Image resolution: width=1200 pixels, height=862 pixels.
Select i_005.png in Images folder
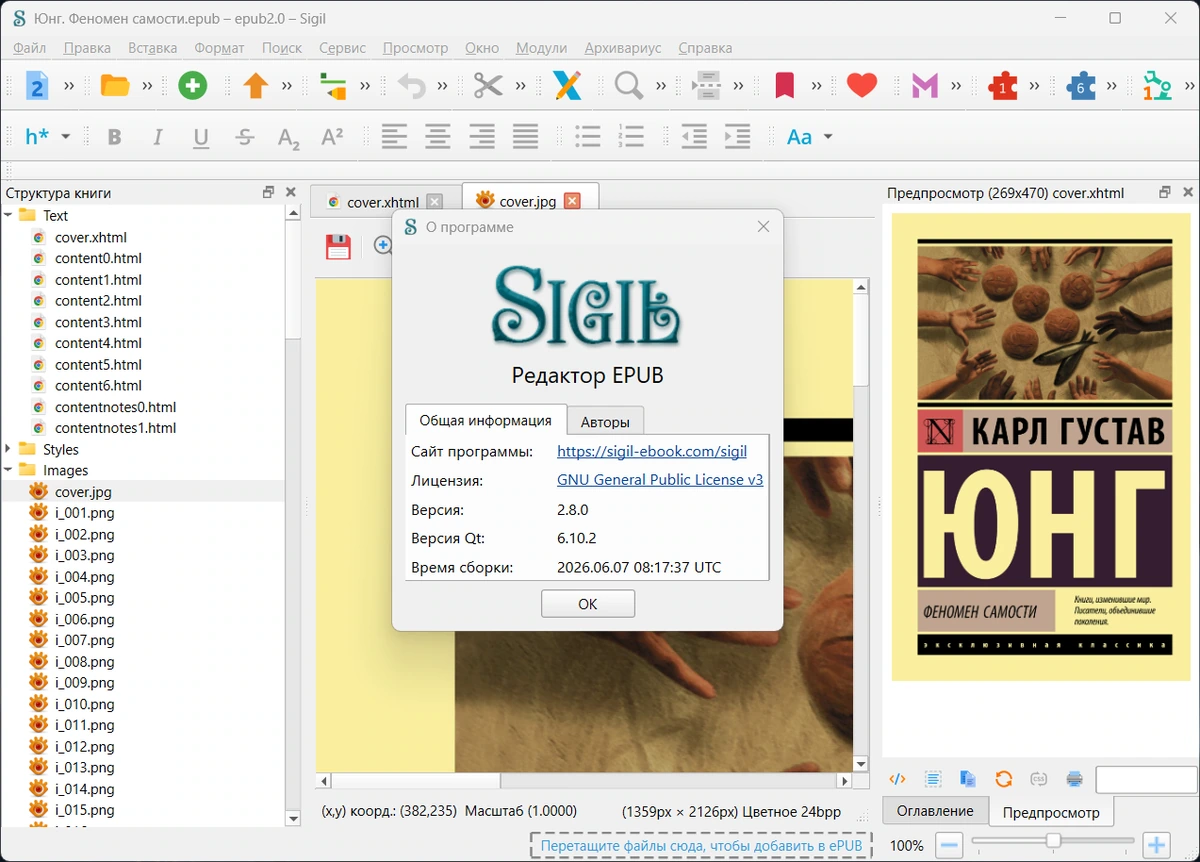[85, 598]
